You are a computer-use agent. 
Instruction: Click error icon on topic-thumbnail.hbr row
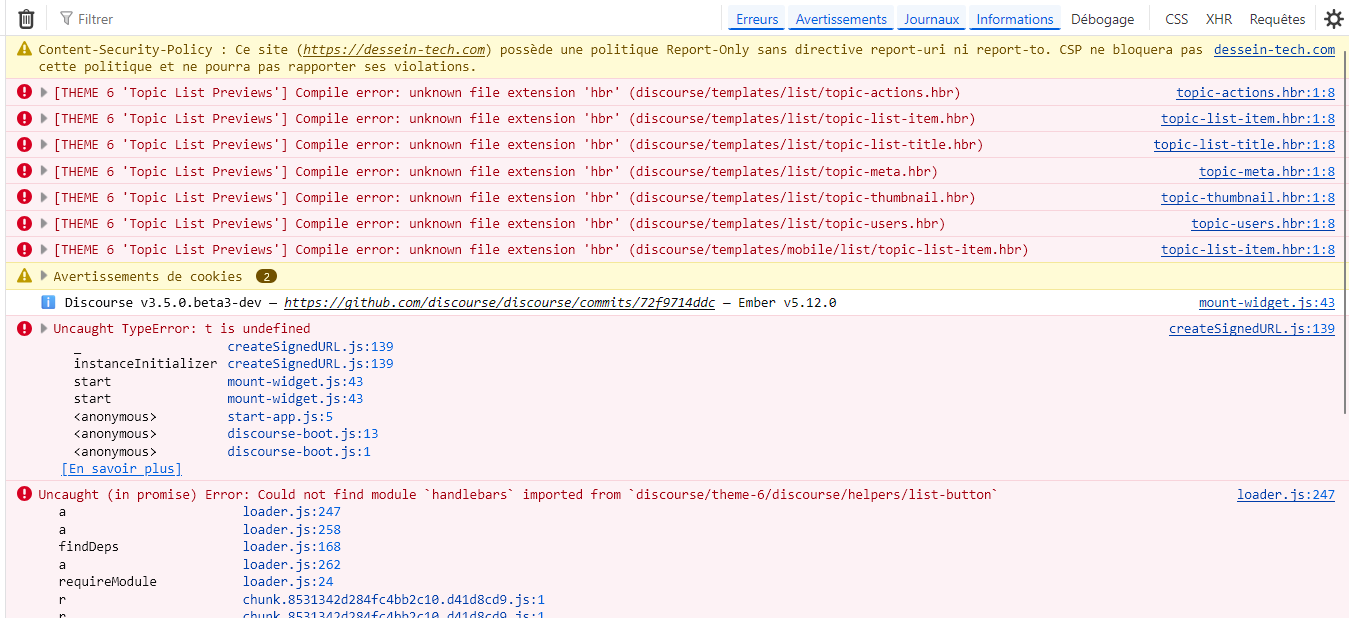click(x=25, y=197)
